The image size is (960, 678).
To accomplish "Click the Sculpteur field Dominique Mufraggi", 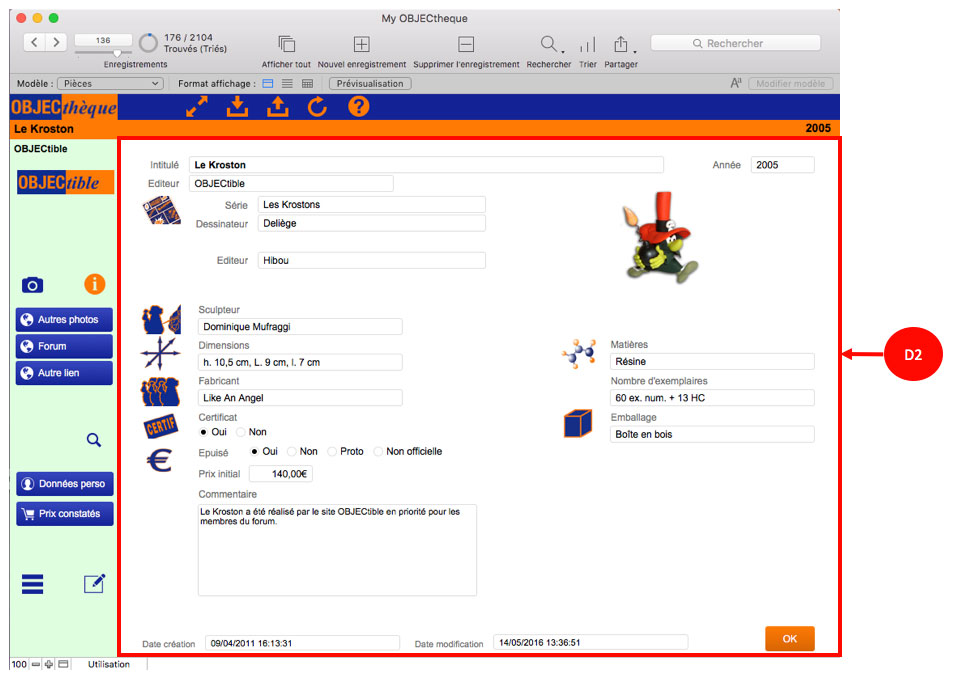I will coord(300,327).
